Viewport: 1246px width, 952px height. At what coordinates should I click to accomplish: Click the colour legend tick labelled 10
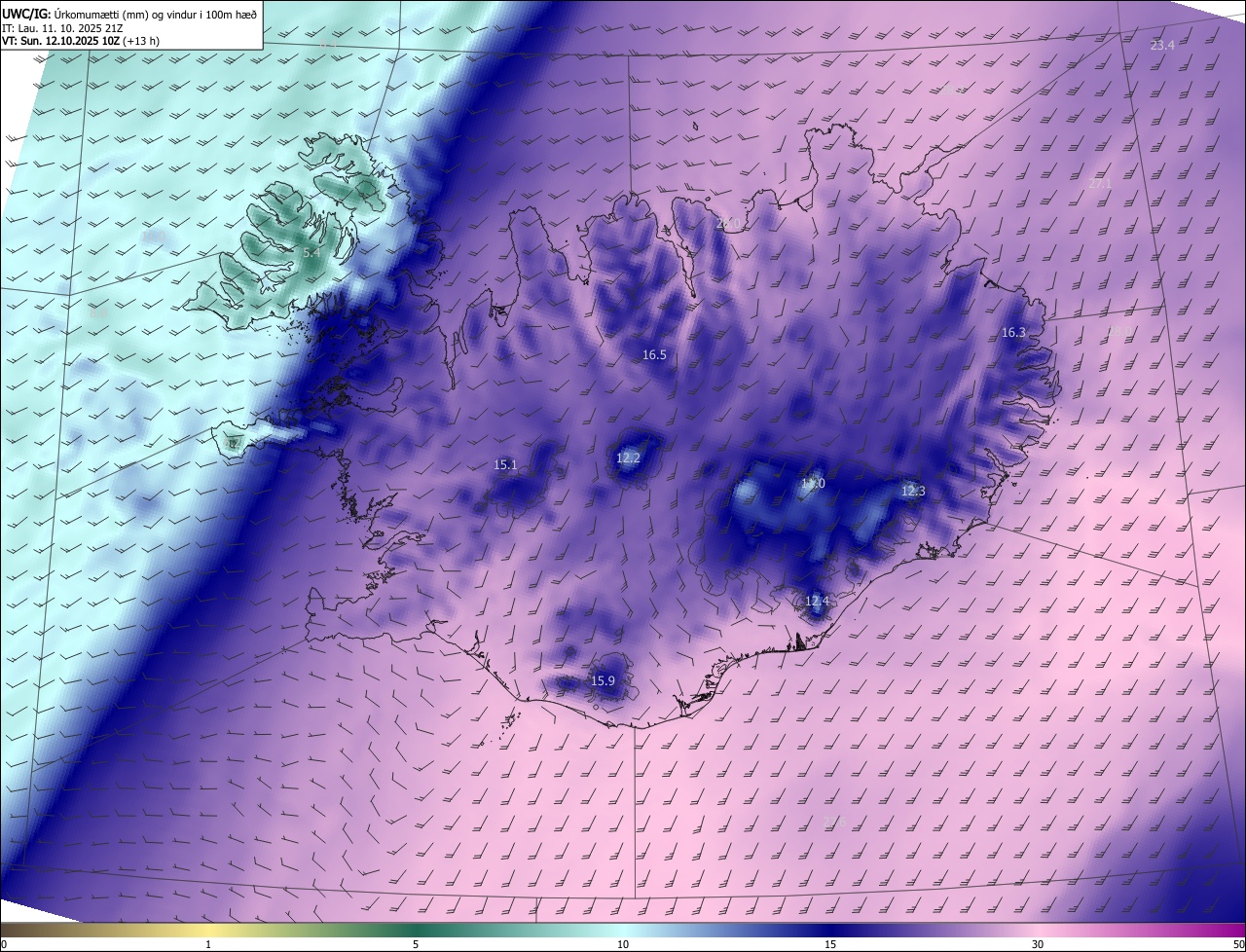tap(623, 944)
